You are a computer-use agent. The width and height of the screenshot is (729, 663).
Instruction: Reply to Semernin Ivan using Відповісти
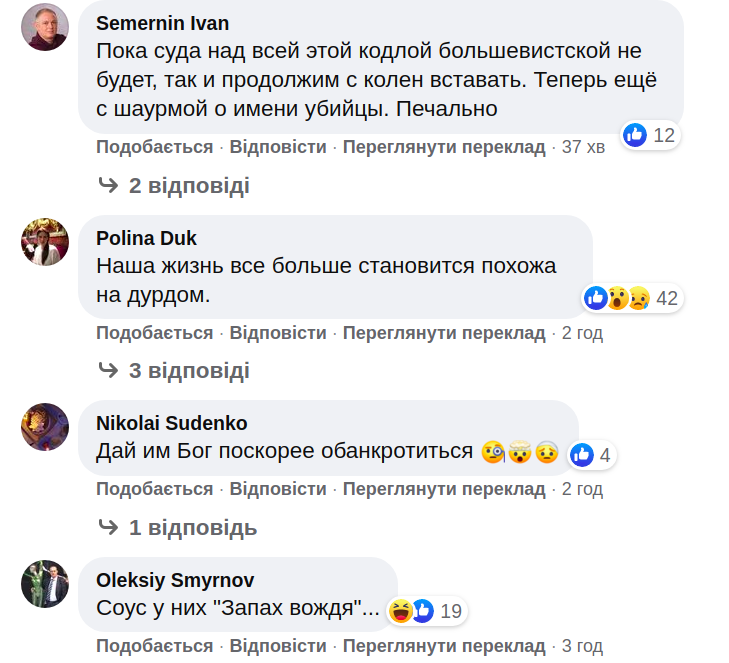click(x=278, y=147)
